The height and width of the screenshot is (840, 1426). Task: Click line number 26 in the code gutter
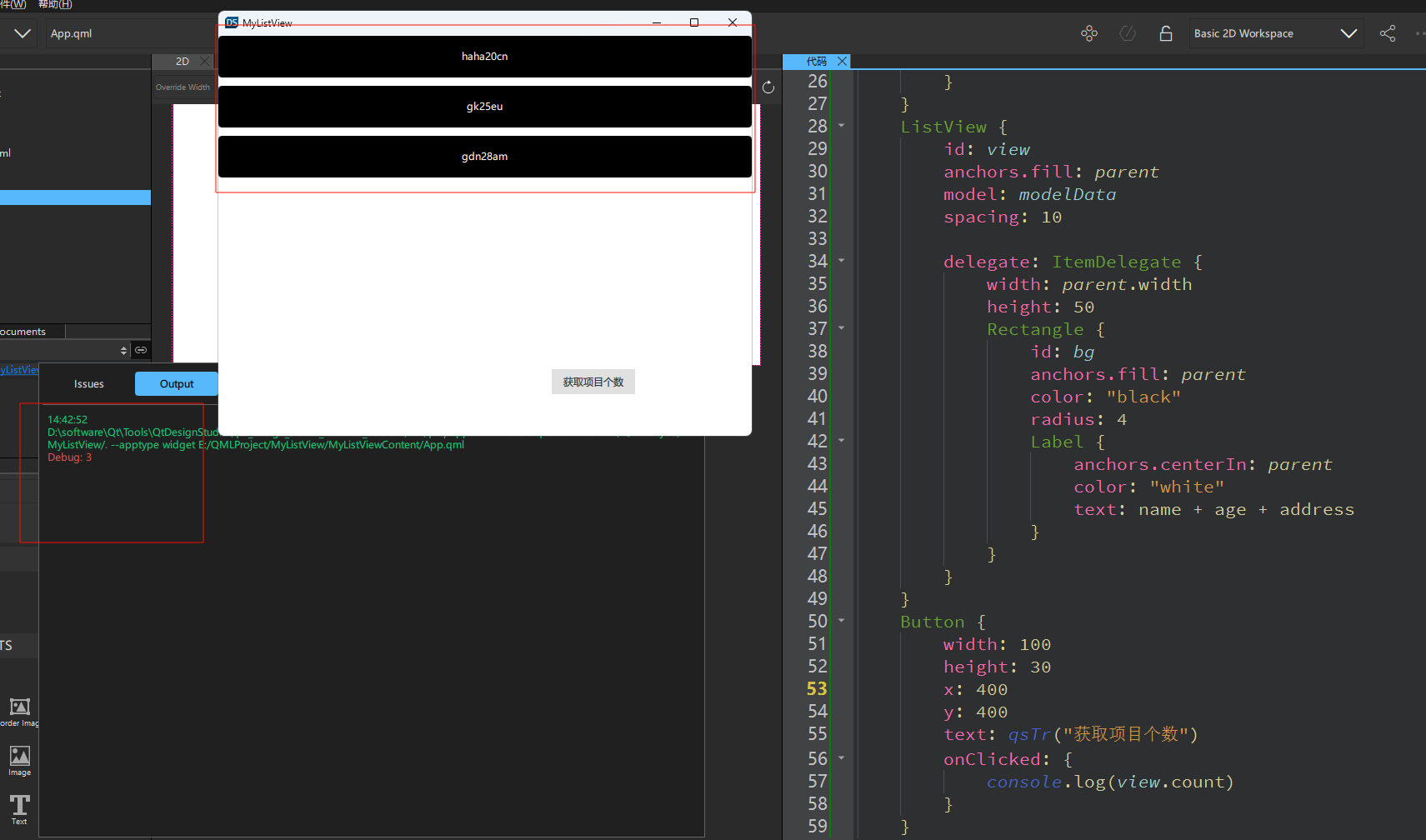click(x=818, y=81)
